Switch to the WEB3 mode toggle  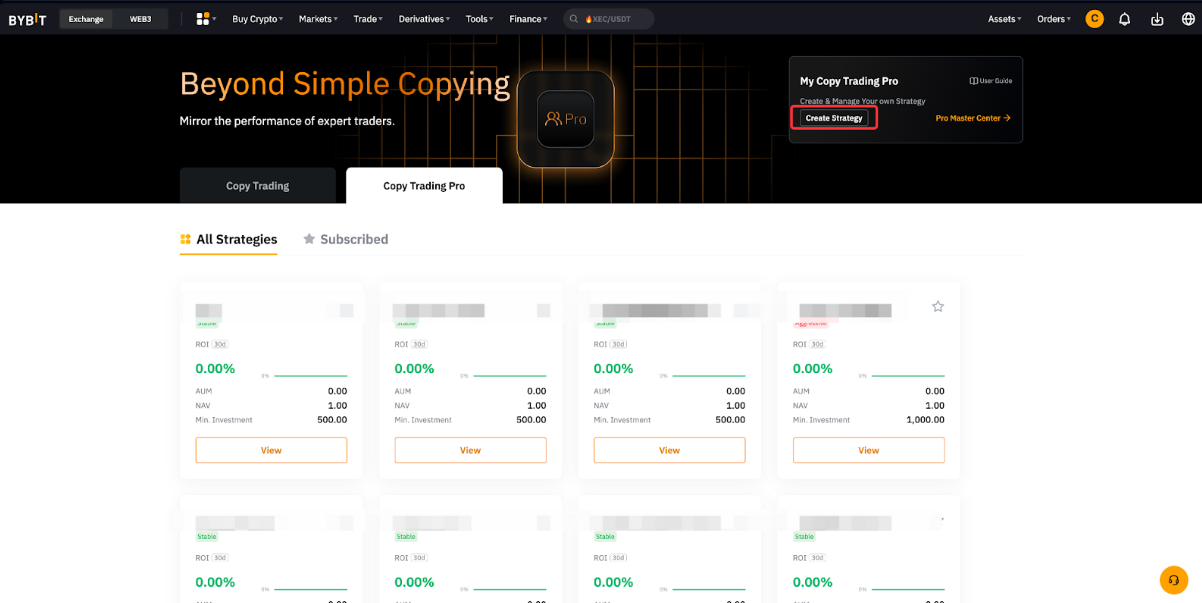point(140,19)
